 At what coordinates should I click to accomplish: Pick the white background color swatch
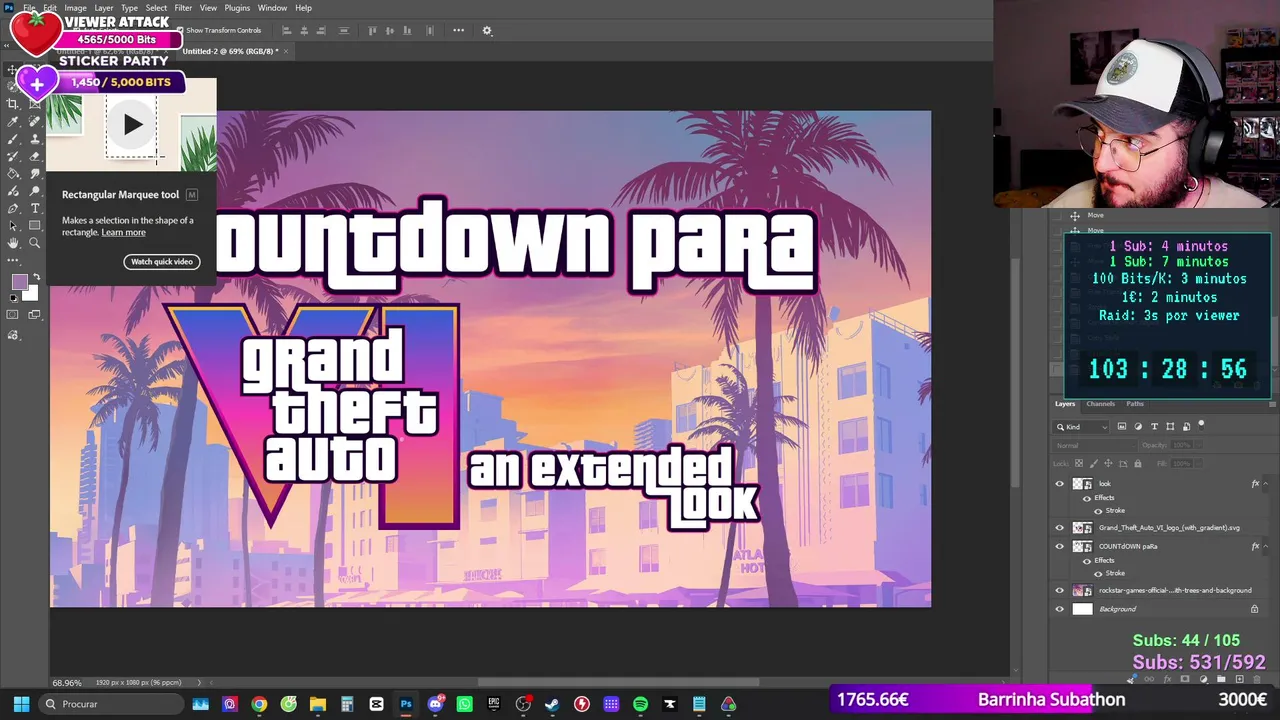(29, 292)
